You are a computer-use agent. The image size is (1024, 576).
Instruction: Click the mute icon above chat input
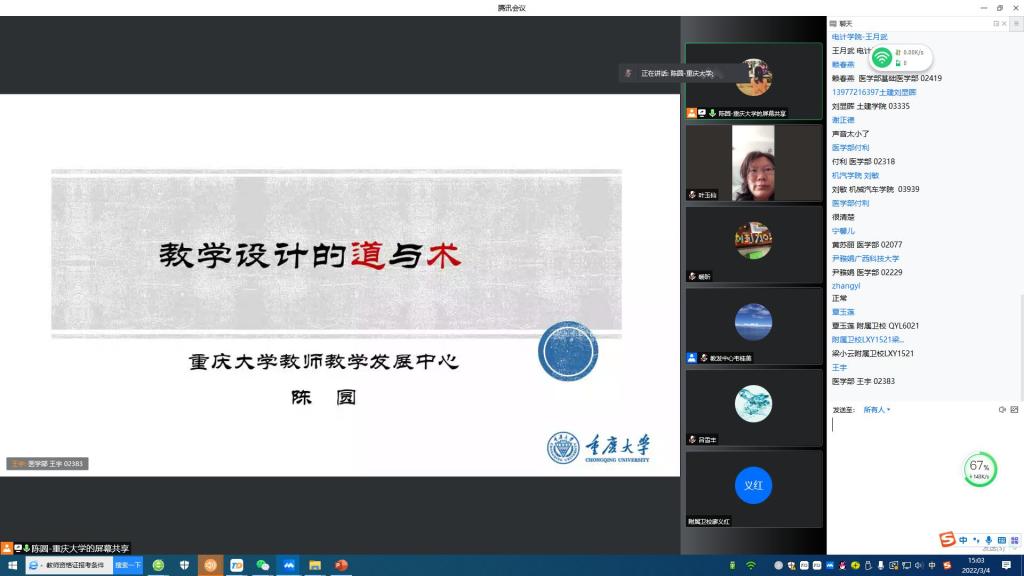(1002, 409)
